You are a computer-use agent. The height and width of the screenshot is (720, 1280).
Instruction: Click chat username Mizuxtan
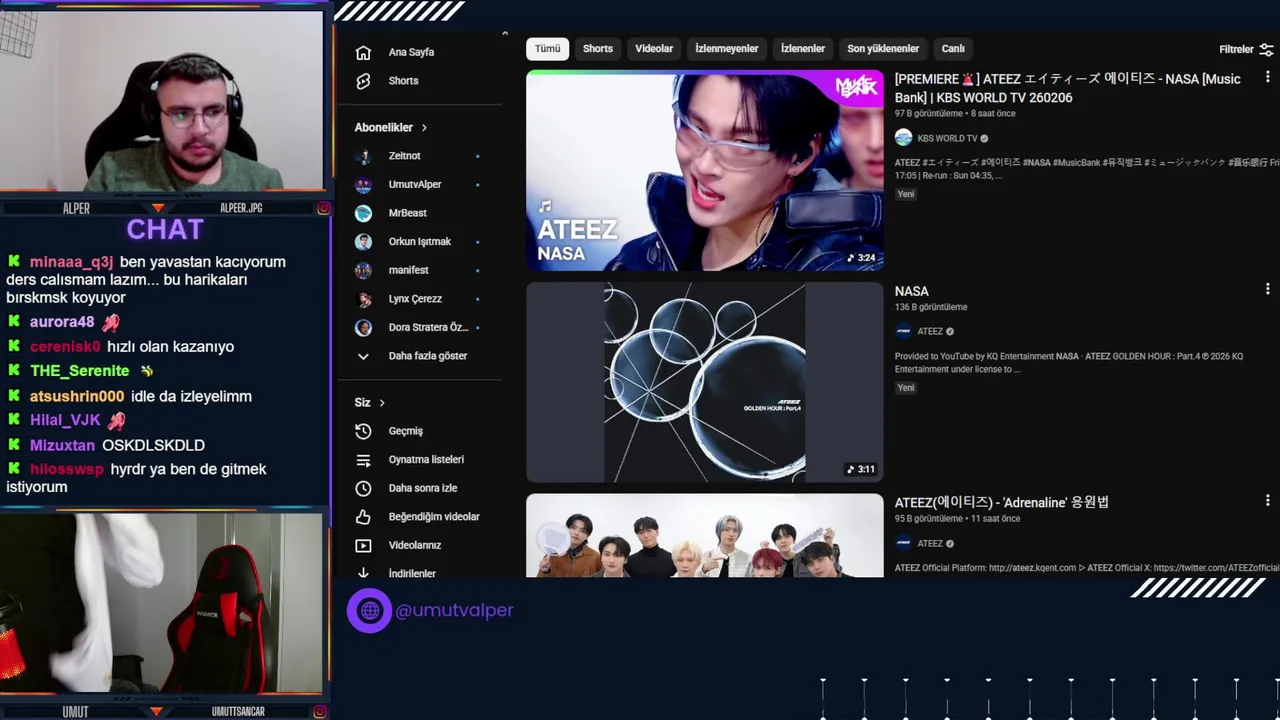(x=62, y=446)
